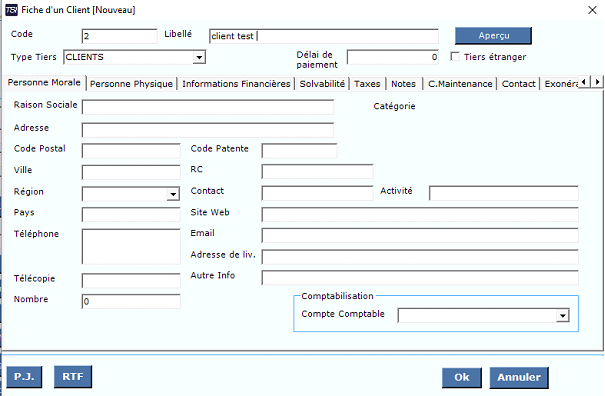Click the Libellé field containing client test

click(324, 36)
